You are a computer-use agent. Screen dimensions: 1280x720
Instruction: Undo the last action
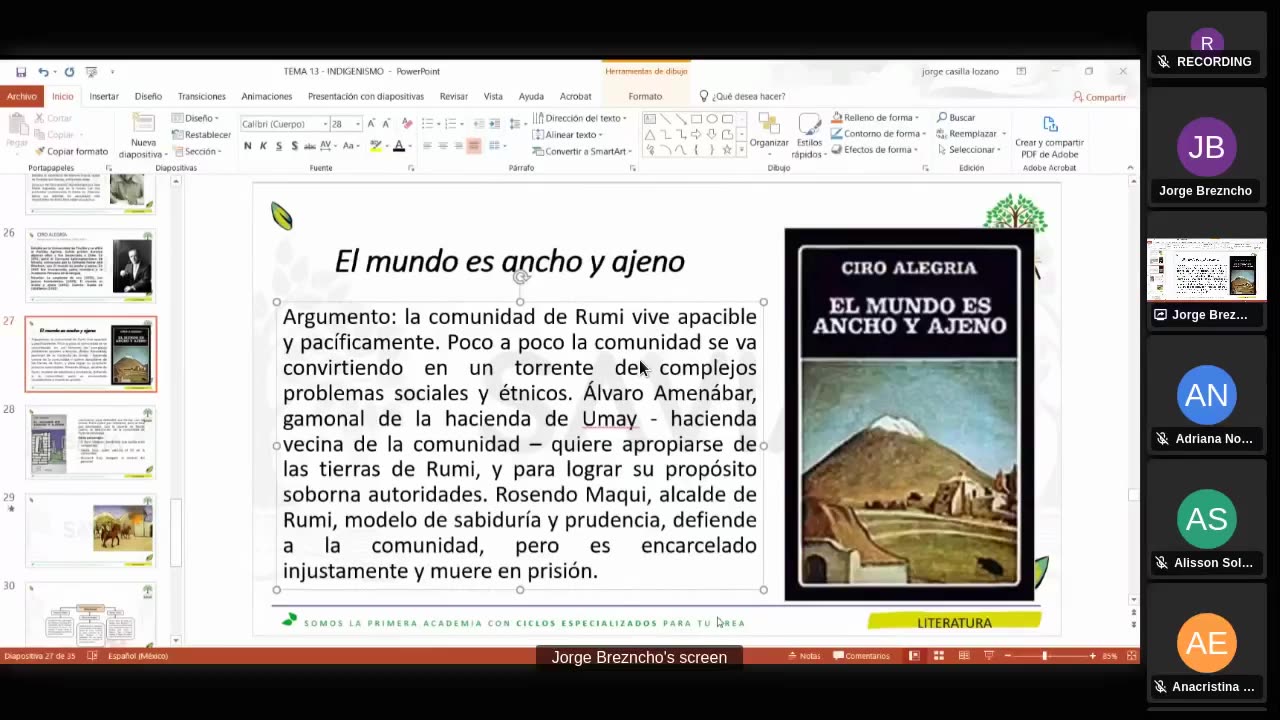coord(43,72)
